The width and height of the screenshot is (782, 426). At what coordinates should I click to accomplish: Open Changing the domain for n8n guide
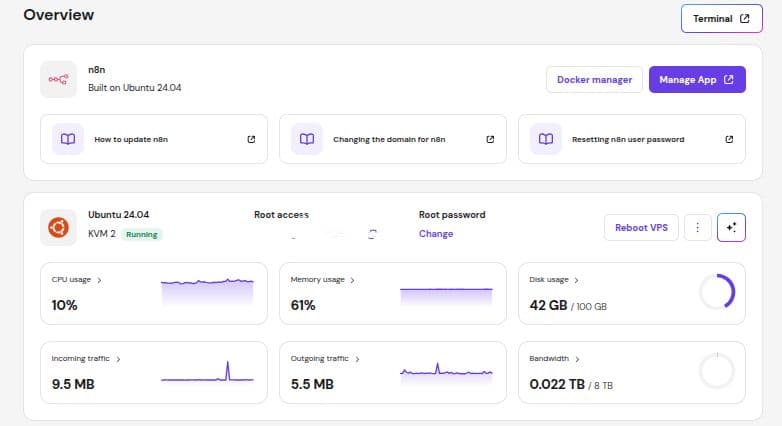(x=392, y=139)
